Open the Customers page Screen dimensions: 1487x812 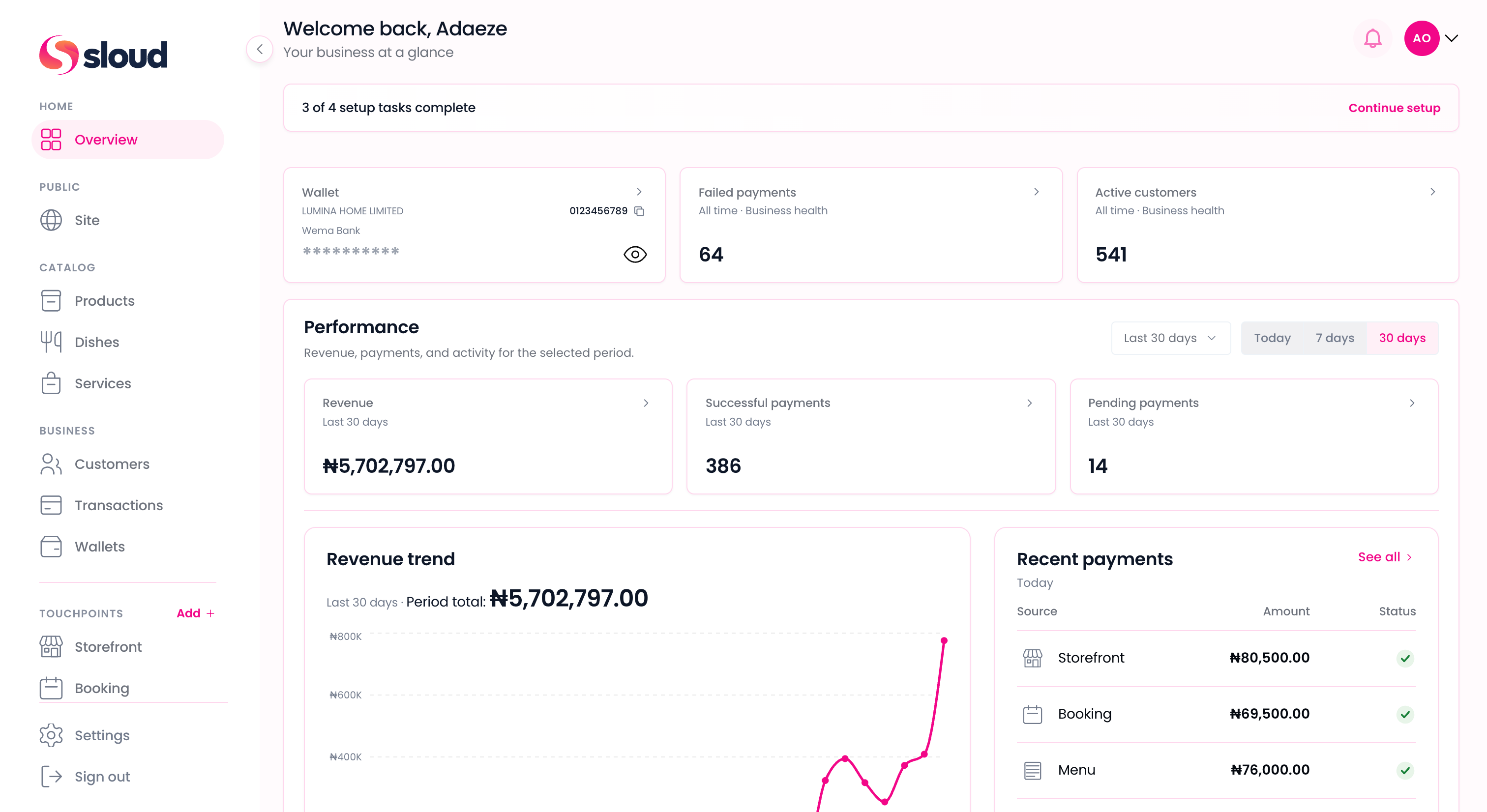pyautogui.click(x=112, y=464)
